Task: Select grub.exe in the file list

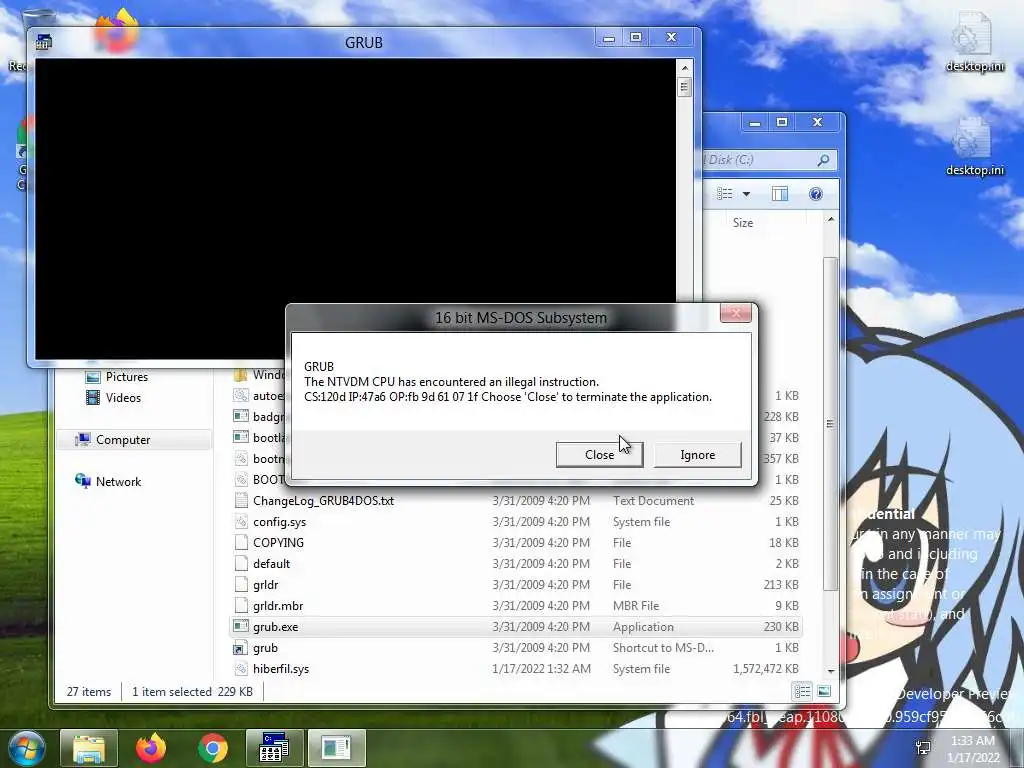Action: click(x=516, y=627)
